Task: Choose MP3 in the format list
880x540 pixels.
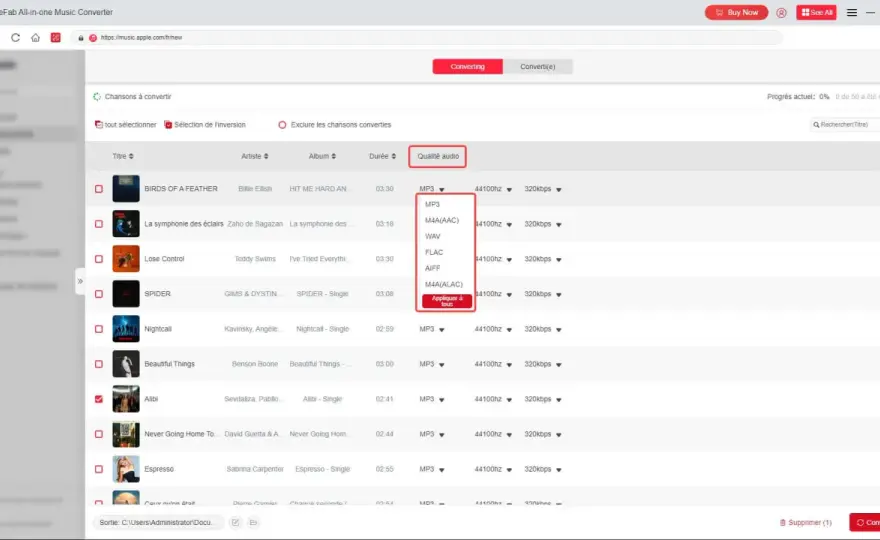Action: point(433,204)
